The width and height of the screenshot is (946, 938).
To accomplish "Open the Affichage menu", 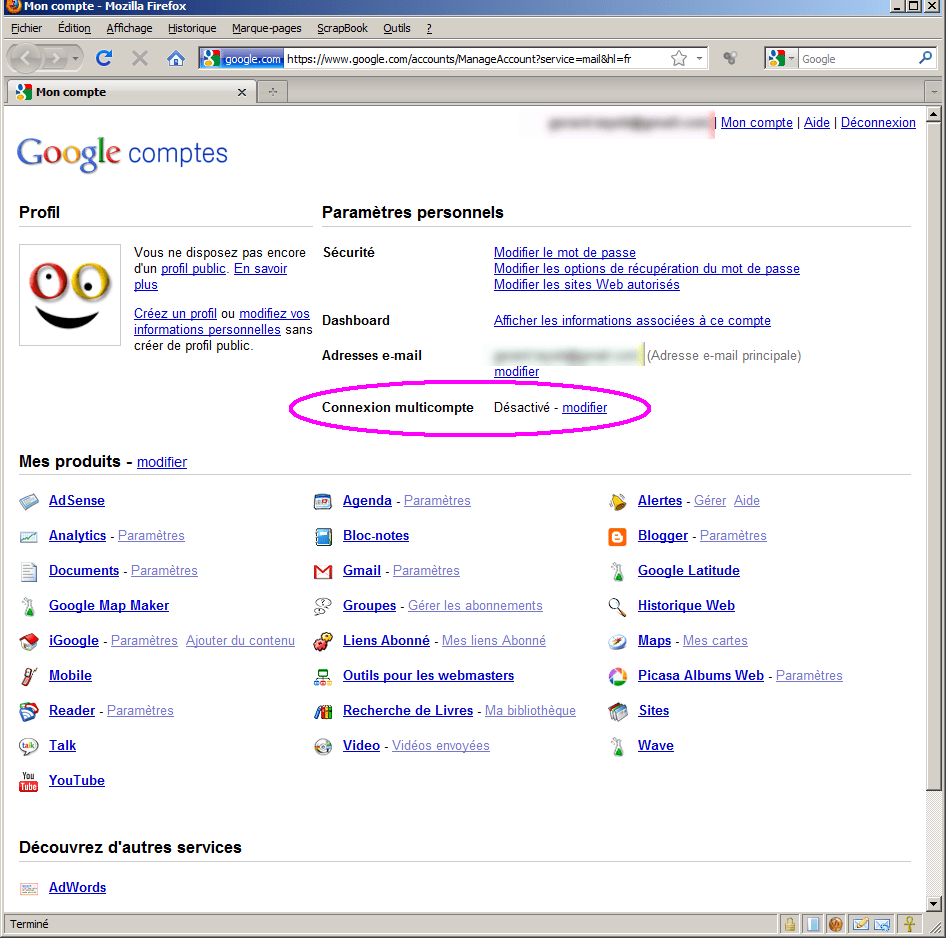I will click(x=129, y=28).
